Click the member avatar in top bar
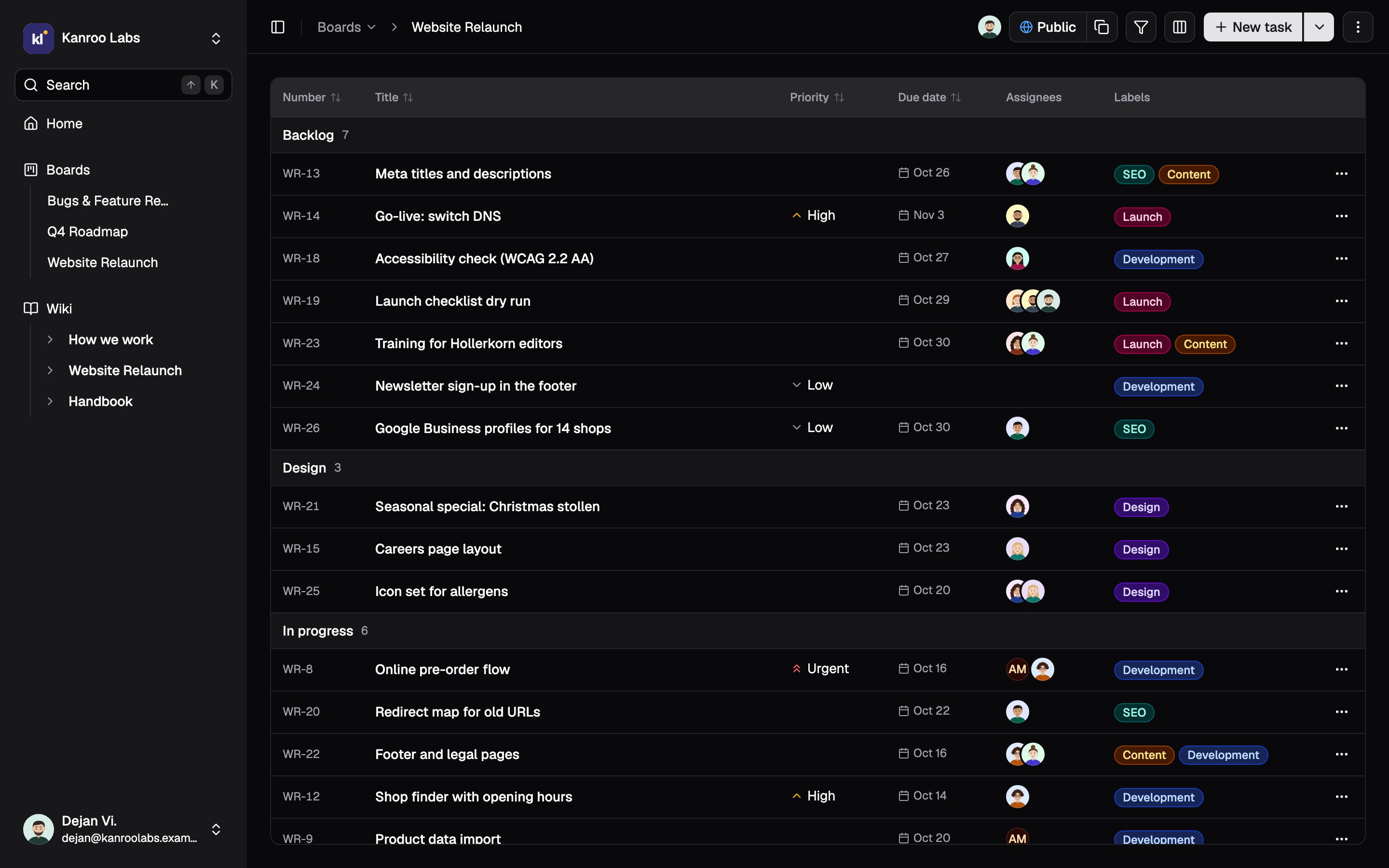Viewport: 1389px width, 868px height. (989, 27)
